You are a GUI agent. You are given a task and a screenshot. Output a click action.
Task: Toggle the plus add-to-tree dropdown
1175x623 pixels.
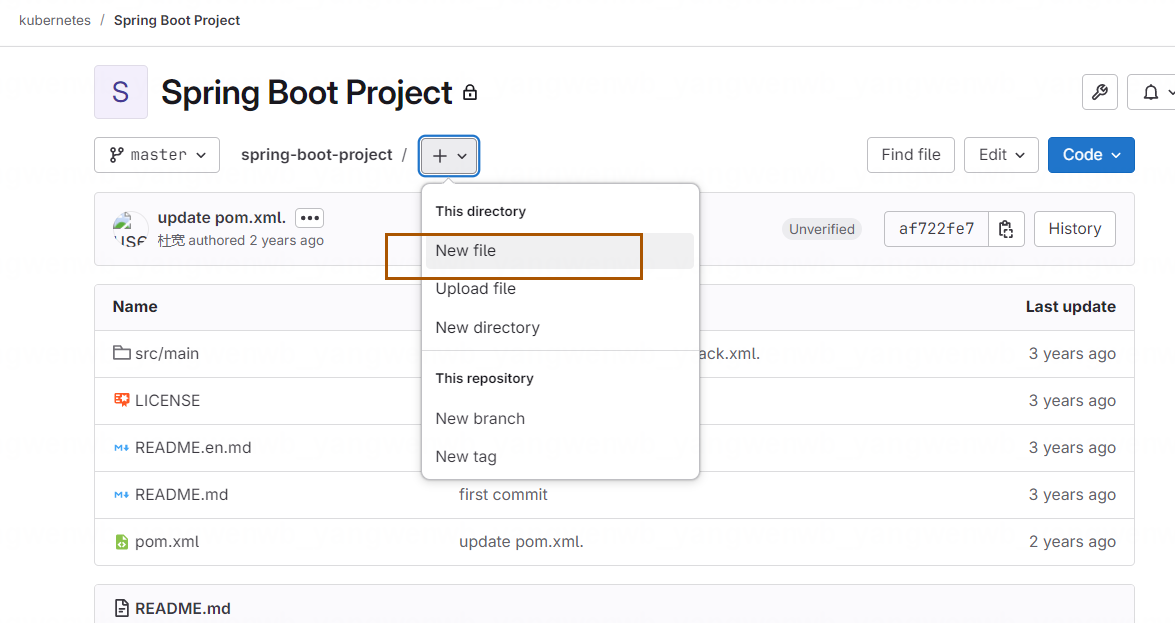449,155
